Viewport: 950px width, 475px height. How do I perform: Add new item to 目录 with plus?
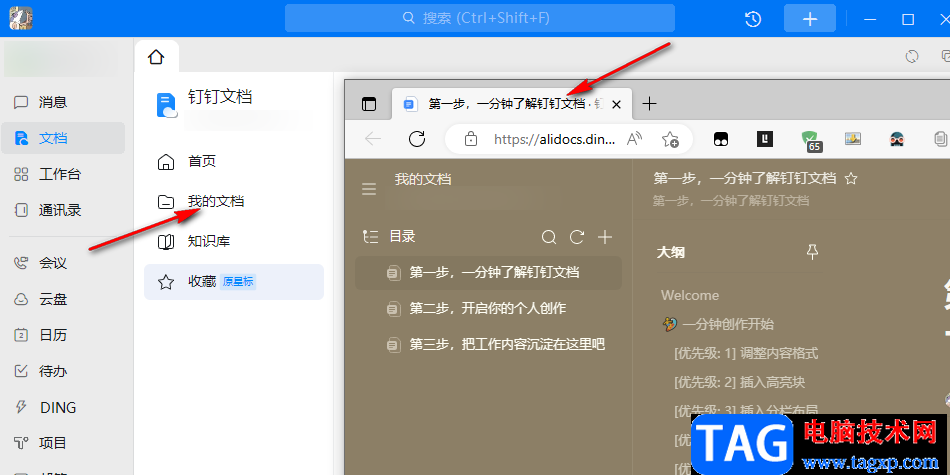pos(605,238)
